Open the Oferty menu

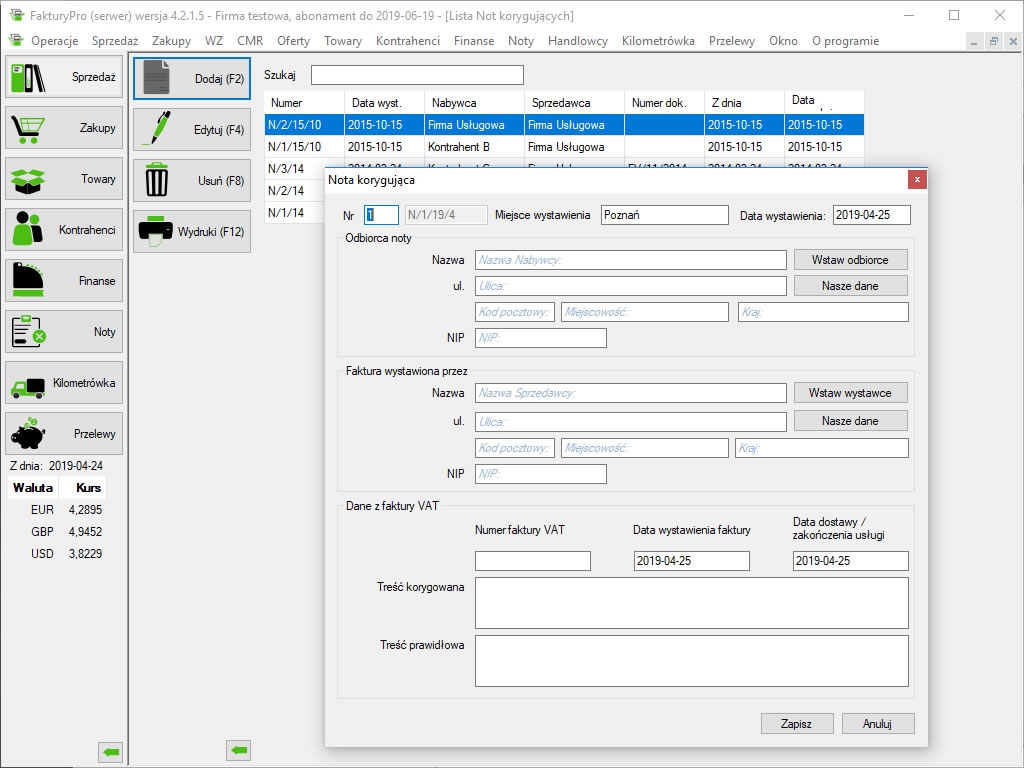pos(293,41)
